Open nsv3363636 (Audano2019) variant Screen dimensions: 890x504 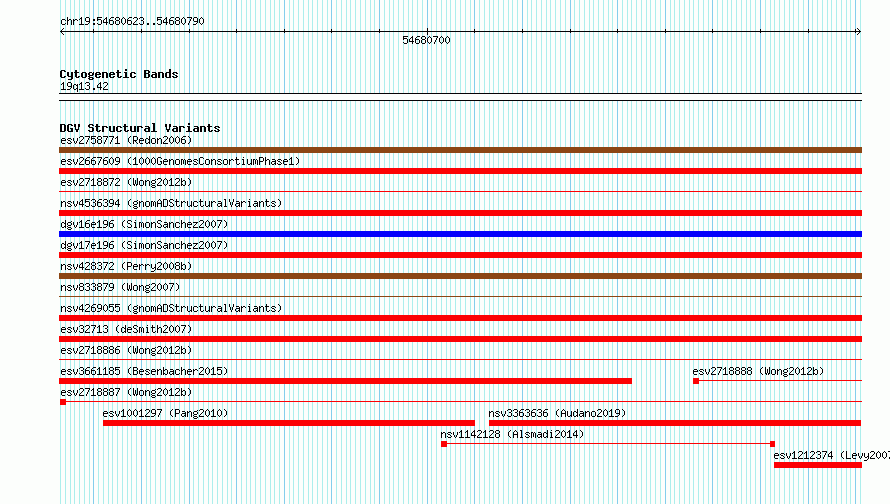[x=557, y=413]
